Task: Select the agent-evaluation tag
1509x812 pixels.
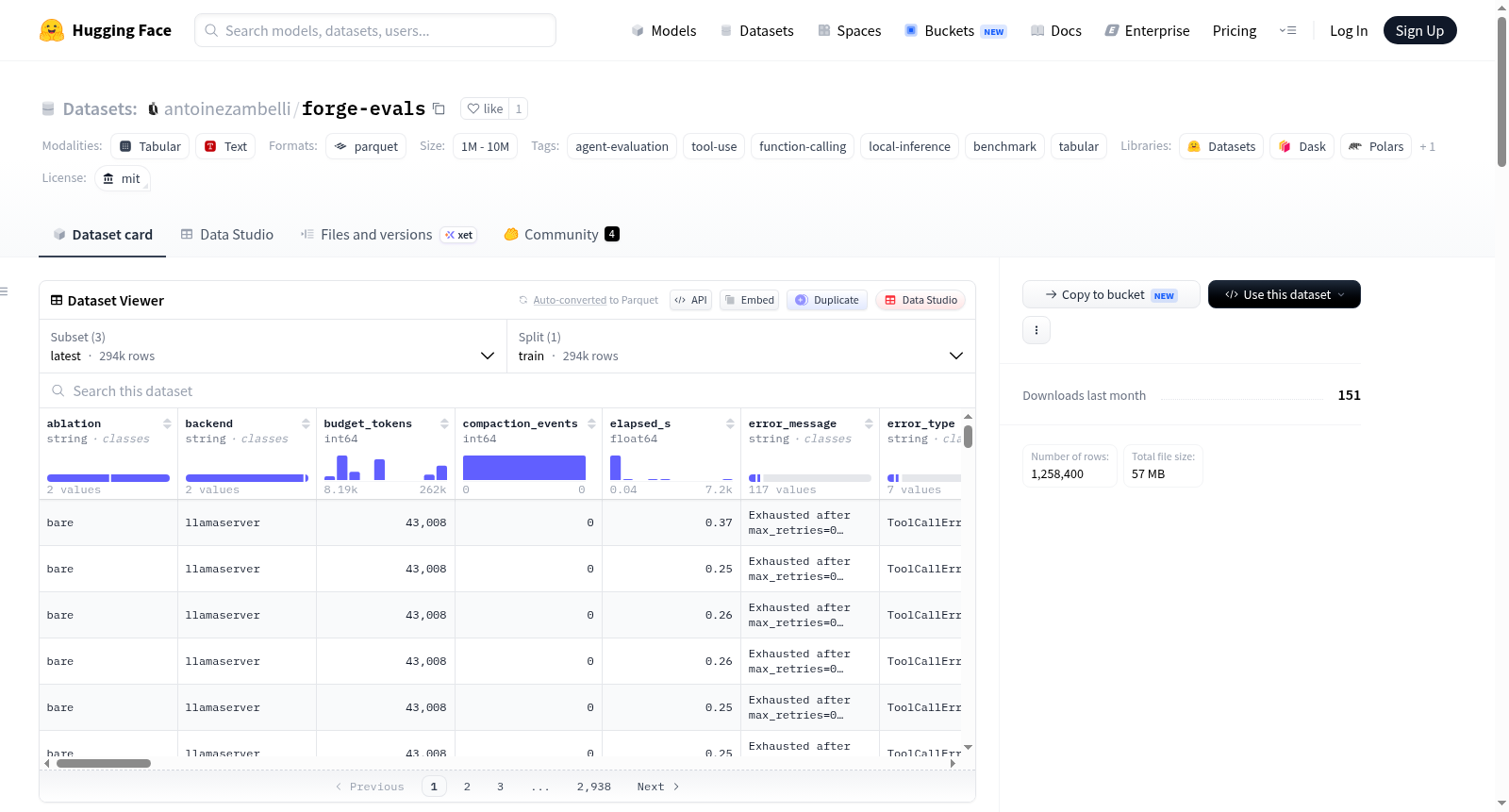Action: [x=622, y=146]
